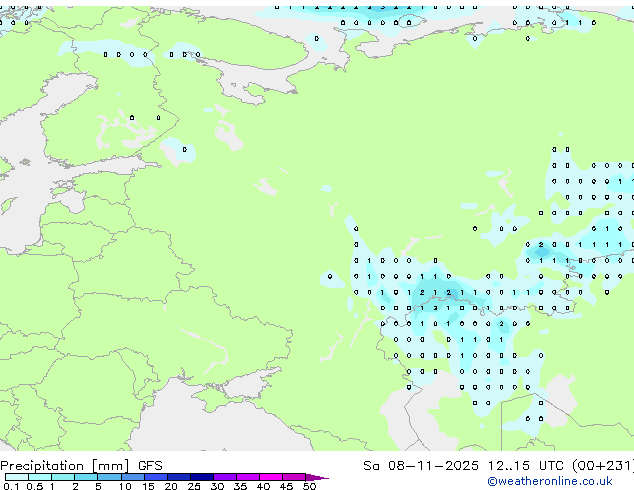The height and width of the screenshot is (490, 634).
Task: Select the 15–20 mm legend swatch
Action: click(156, 477)
